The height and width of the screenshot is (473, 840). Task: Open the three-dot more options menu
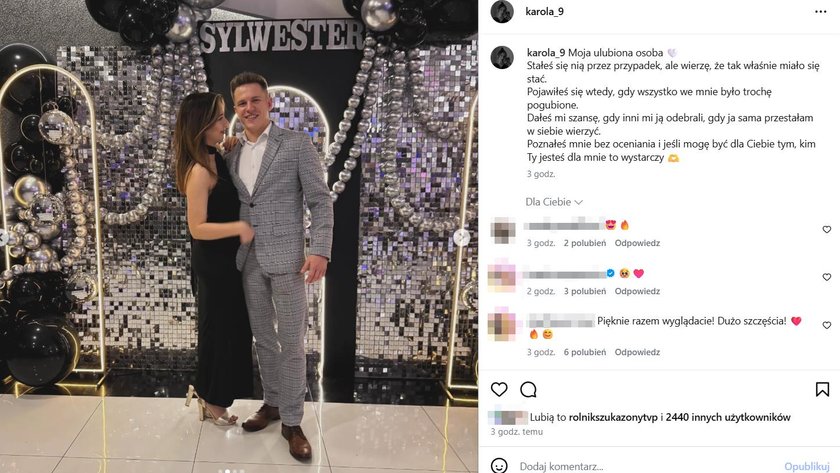tap(820, 12)
